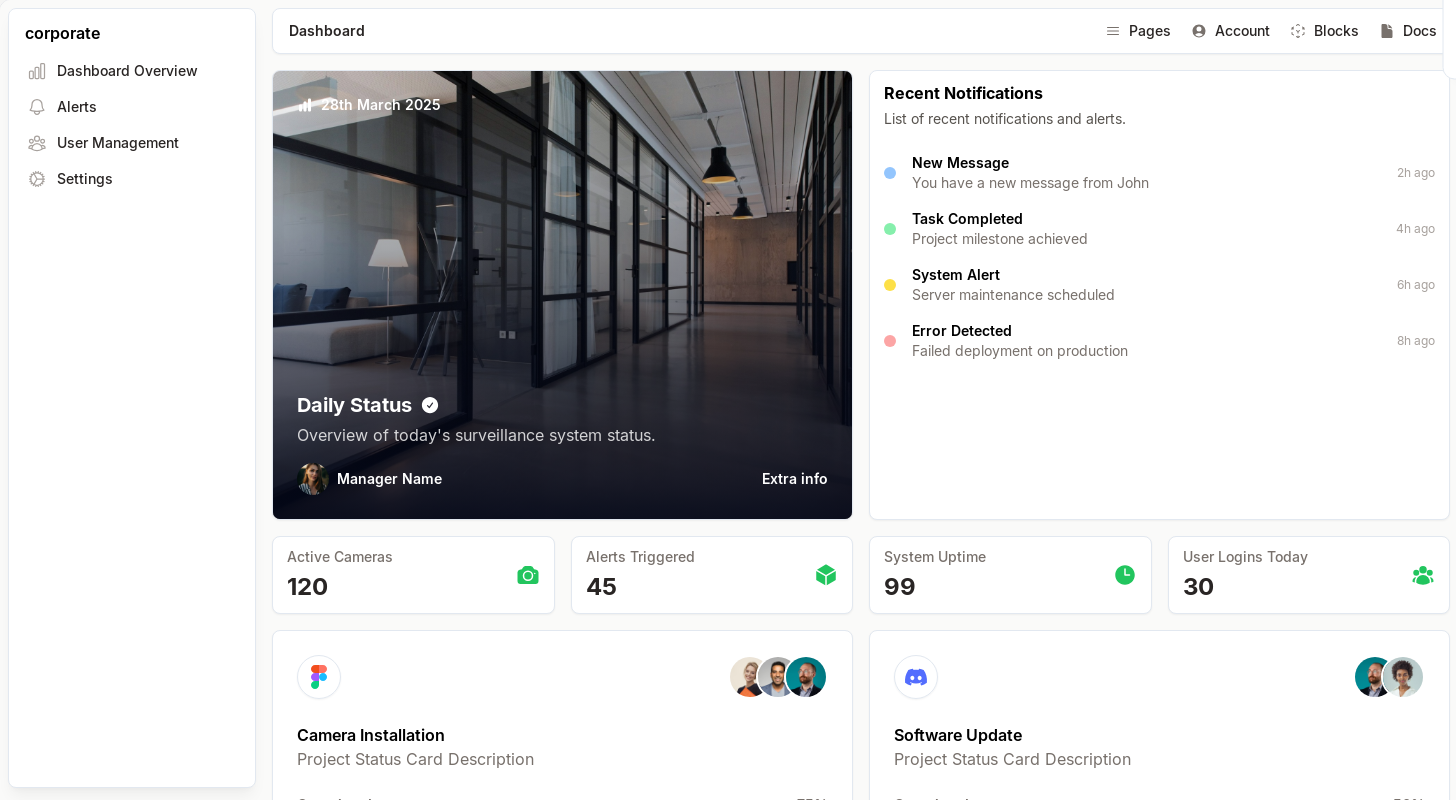1456x800 pixels.
Task: Click the clock icon in System Uptime
Action: [1125, 575]
